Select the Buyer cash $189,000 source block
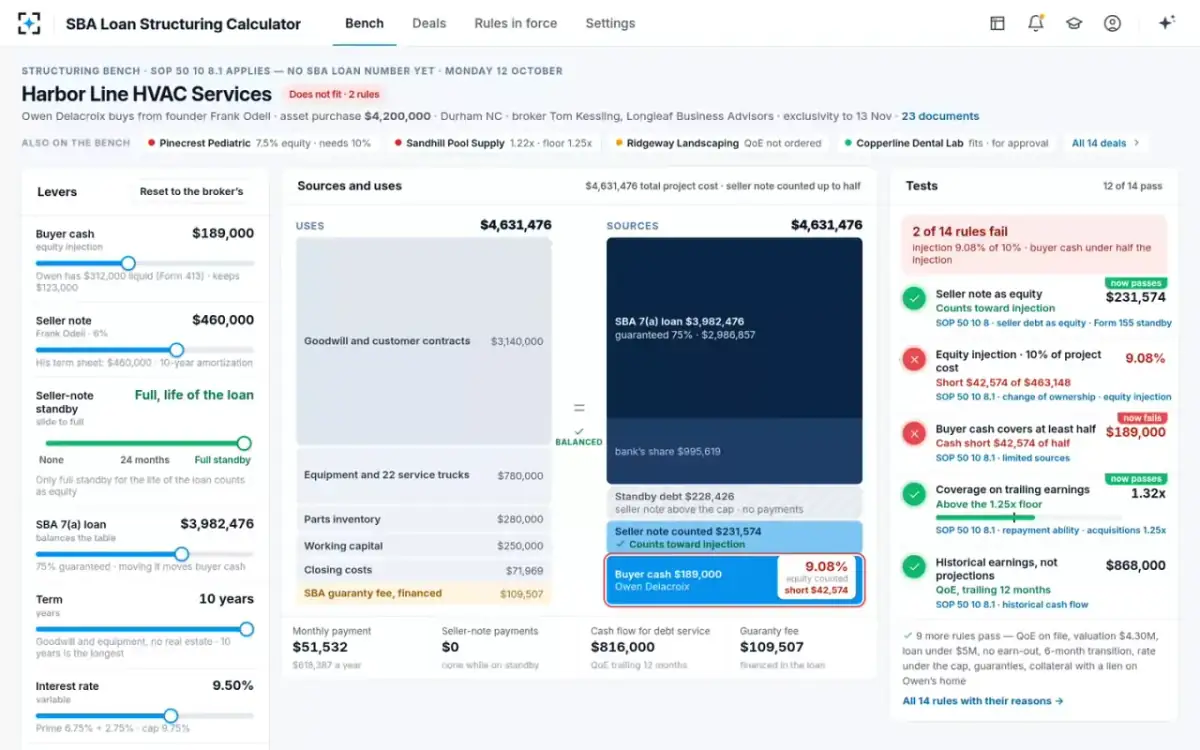The width and height of the screenshot is (1200, 750). [x=734, y=580]
